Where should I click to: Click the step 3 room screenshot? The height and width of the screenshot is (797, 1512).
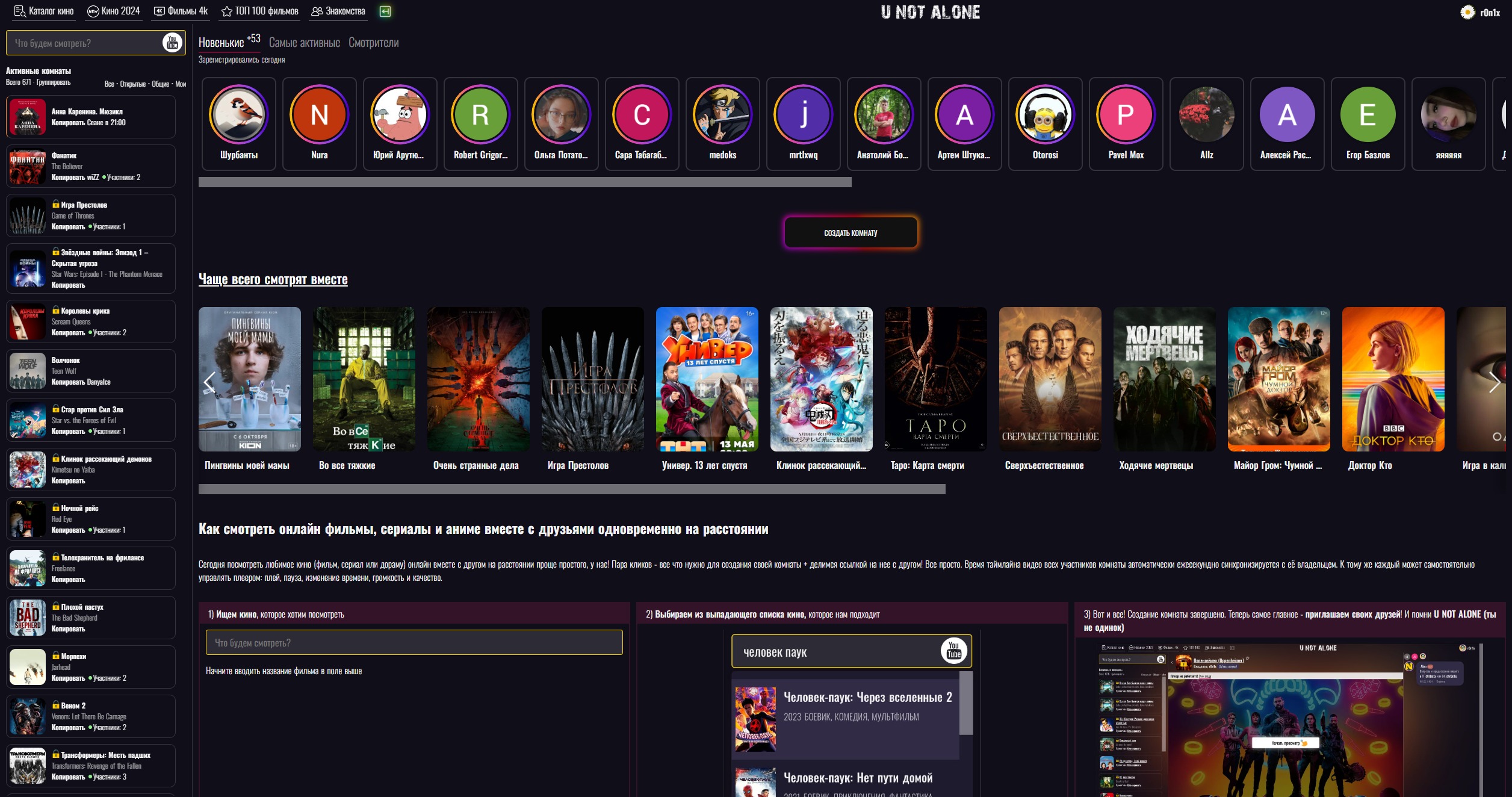tap(1289, 720)
